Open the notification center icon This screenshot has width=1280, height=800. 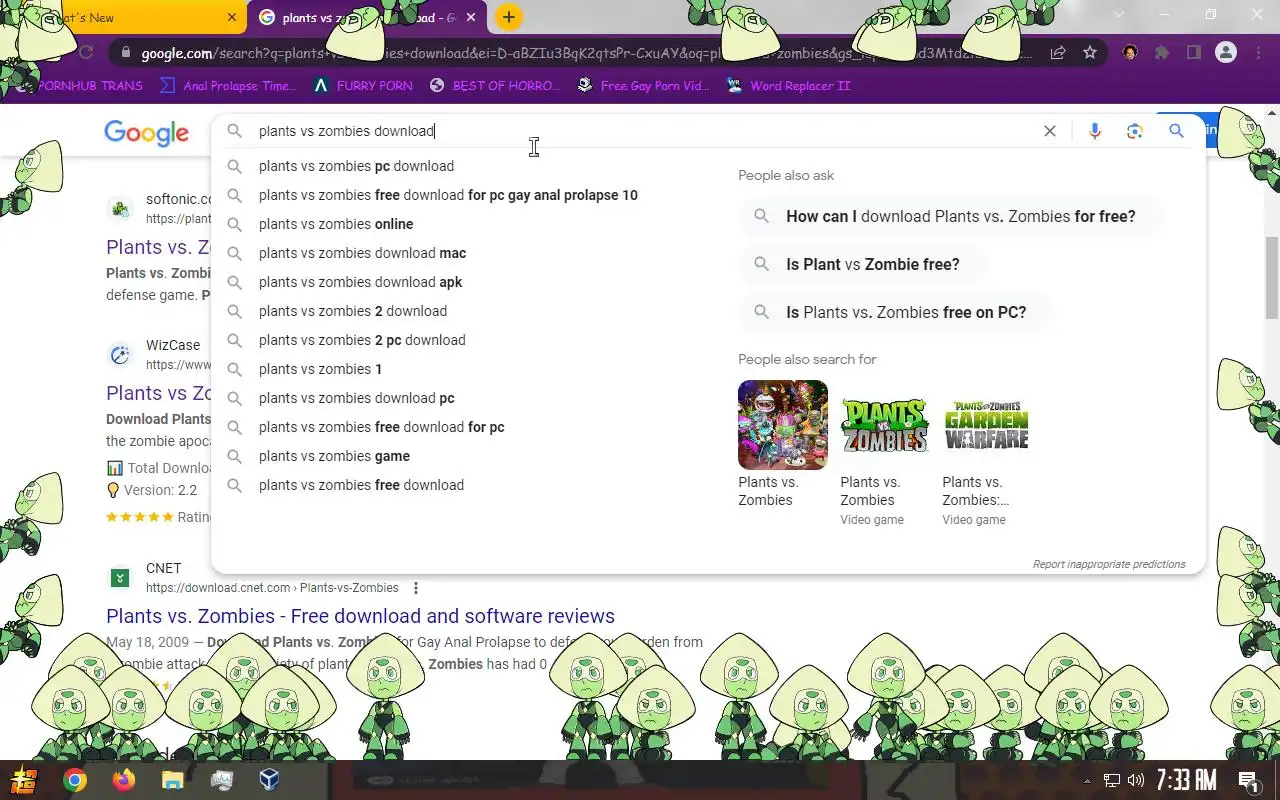click(1248, 781)
